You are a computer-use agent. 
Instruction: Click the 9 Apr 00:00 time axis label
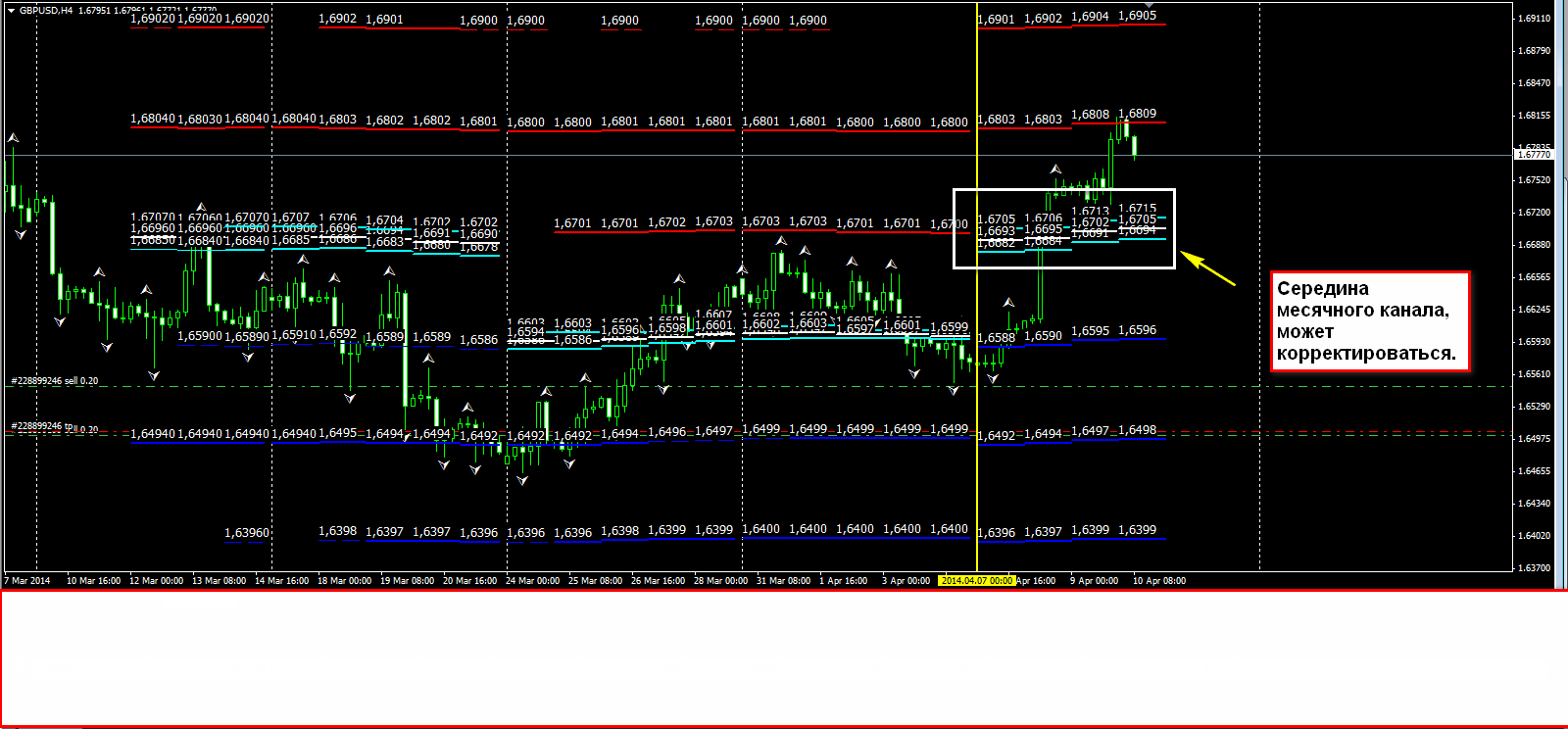point(1094,580)
